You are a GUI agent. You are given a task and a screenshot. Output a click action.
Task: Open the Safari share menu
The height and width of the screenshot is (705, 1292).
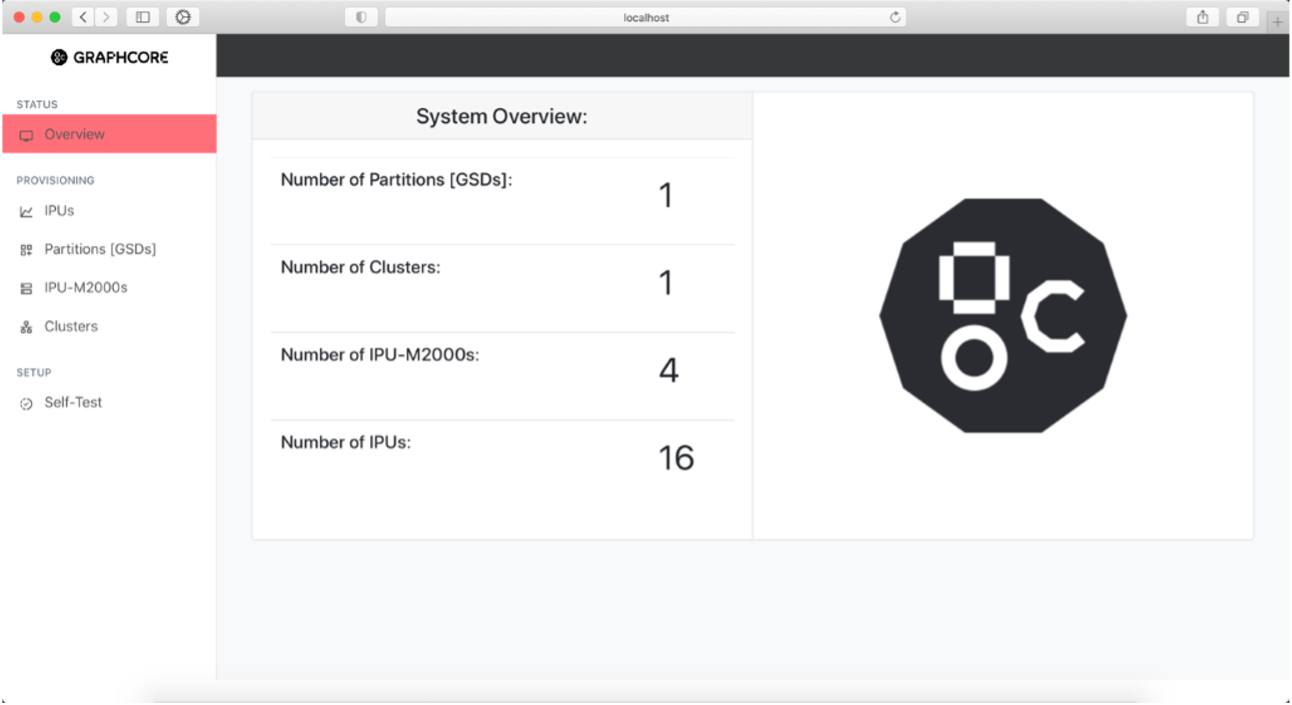(1203, 17)
